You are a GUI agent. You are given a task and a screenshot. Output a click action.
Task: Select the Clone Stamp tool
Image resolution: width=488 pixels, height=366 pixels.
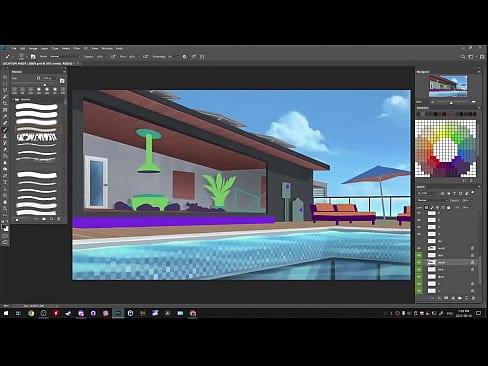pyautogui.click(x=5, y=136)
